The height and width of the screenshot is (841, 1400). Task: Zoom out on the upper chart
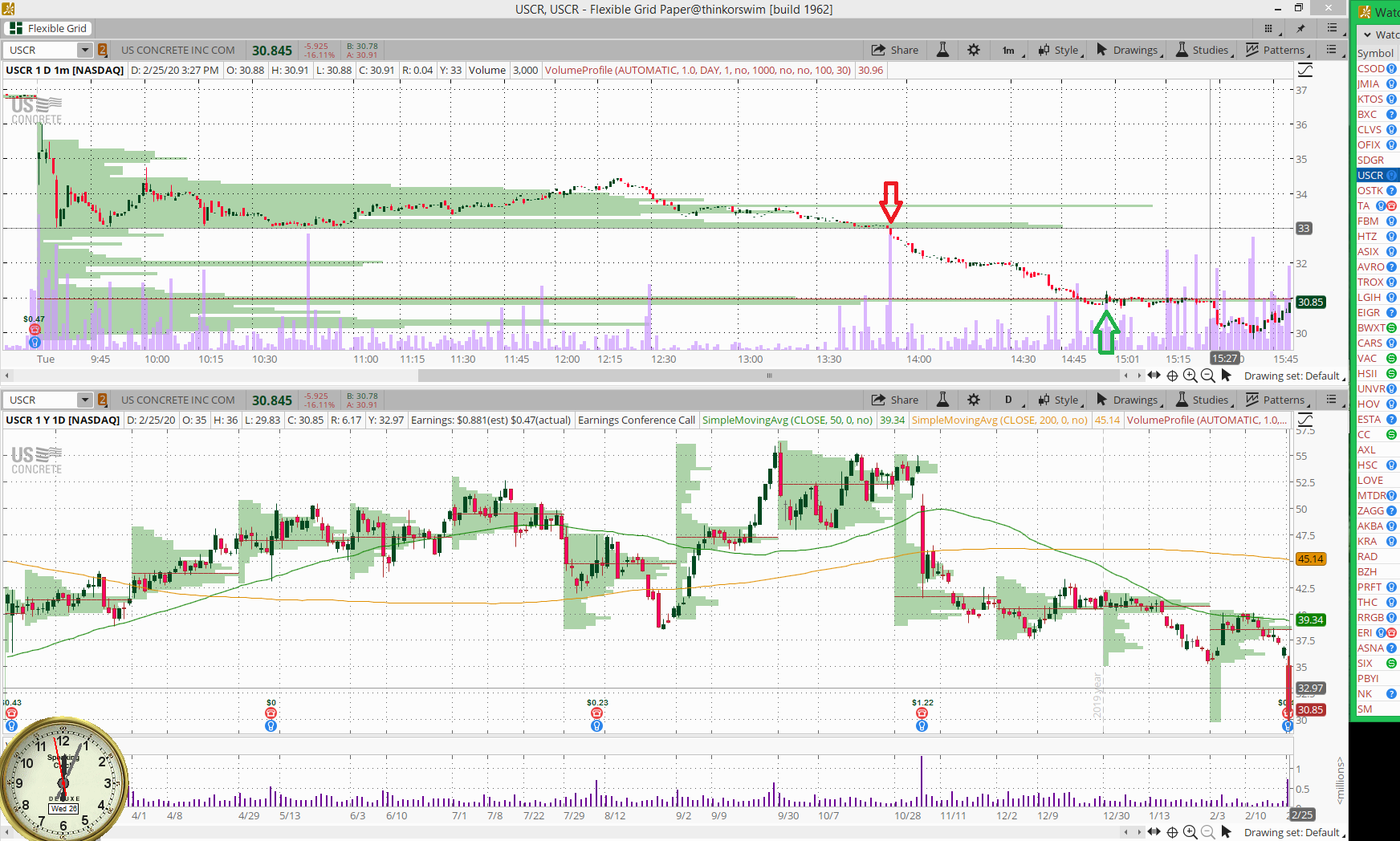(1208, 376)
